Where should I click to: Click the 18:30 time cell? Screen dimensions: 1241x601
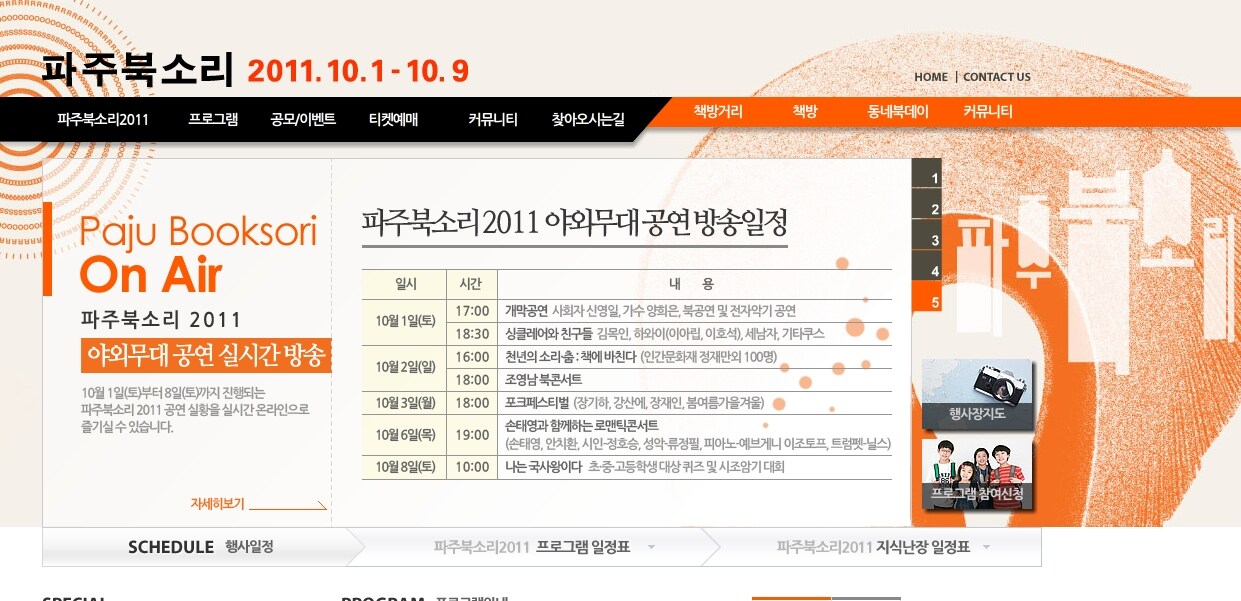point(472,333)
